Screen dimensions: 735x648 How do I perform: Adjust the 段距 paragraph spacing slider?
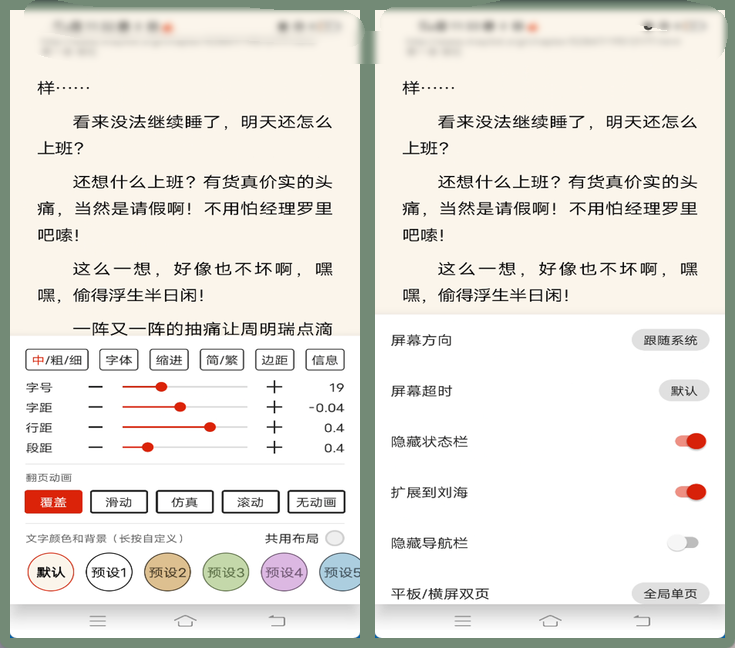coord(185,448)
